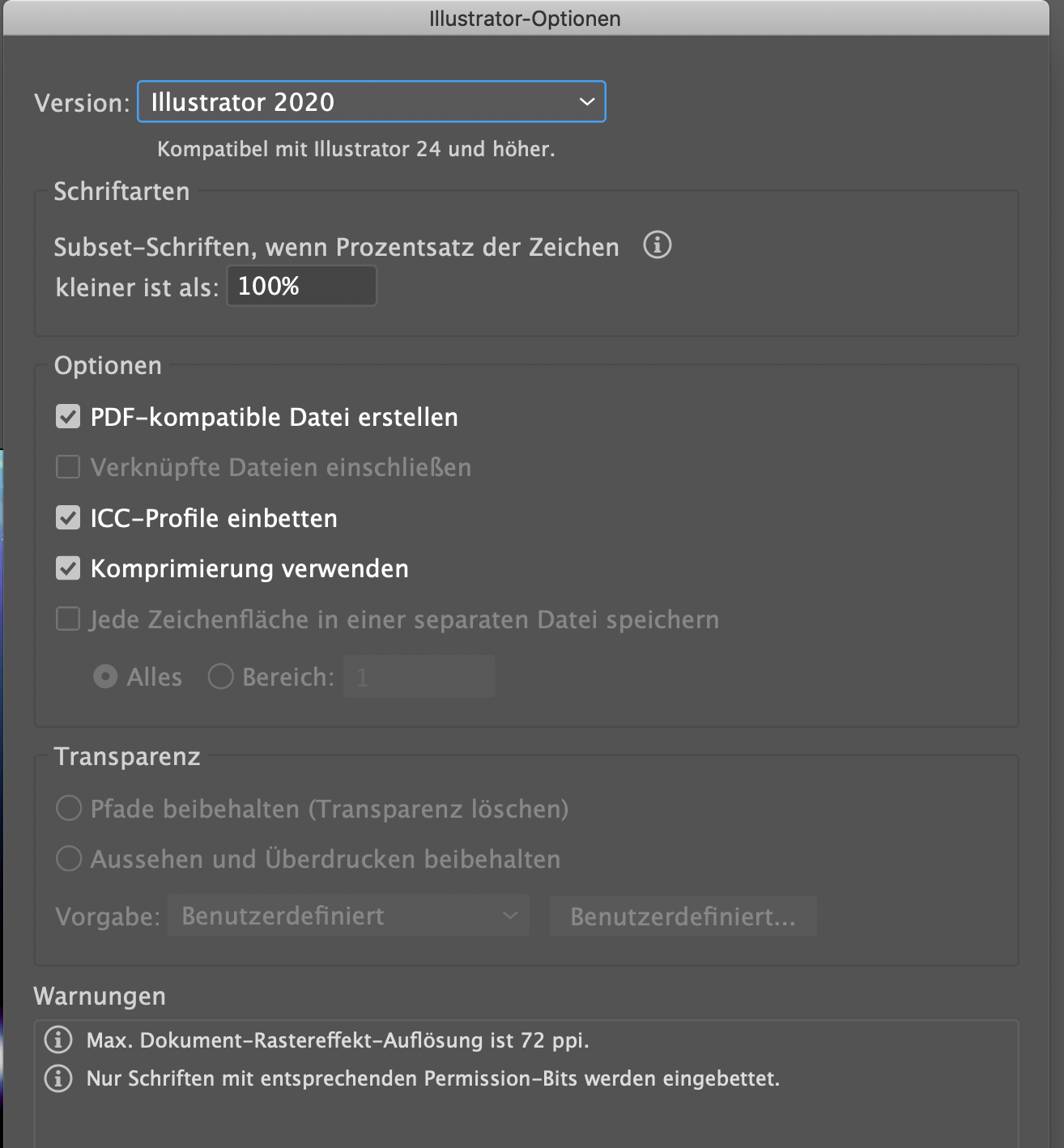
Task: Disable "PDF-kompatible Datei erstellen"
Action: (x=68, y=417)
